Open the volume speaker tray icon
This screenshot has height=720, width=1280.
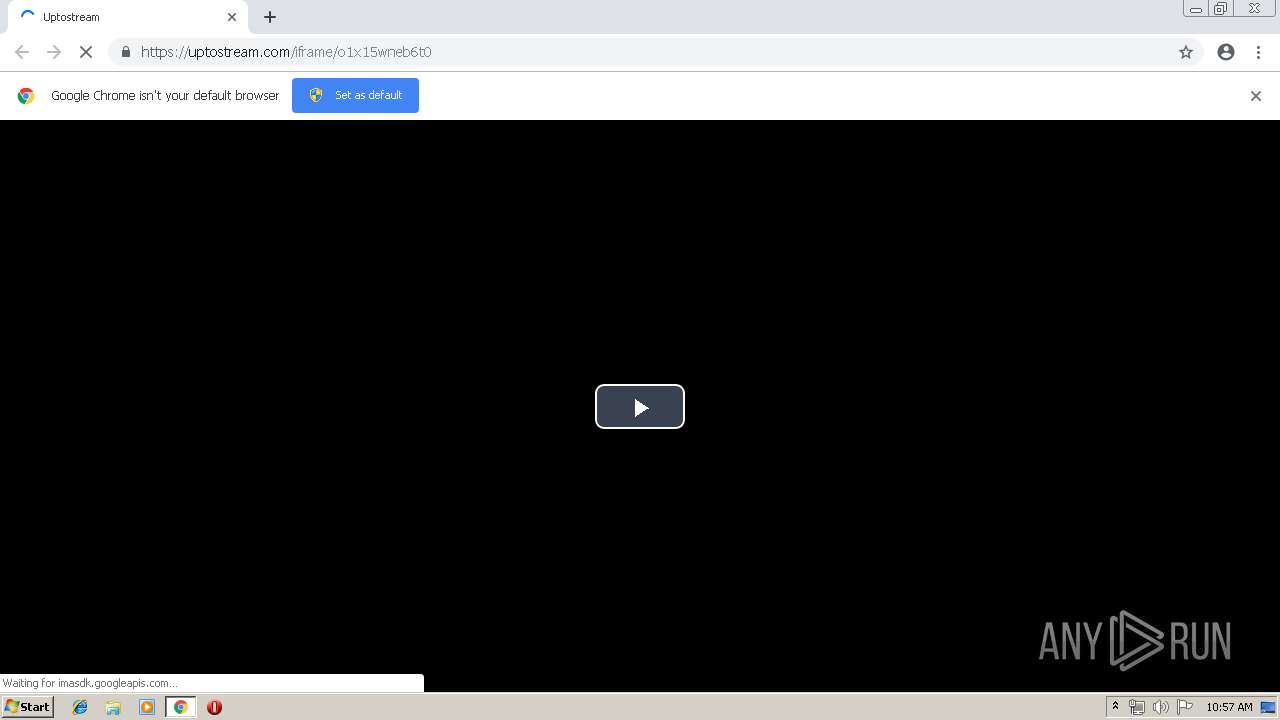tap(1160, 707)
